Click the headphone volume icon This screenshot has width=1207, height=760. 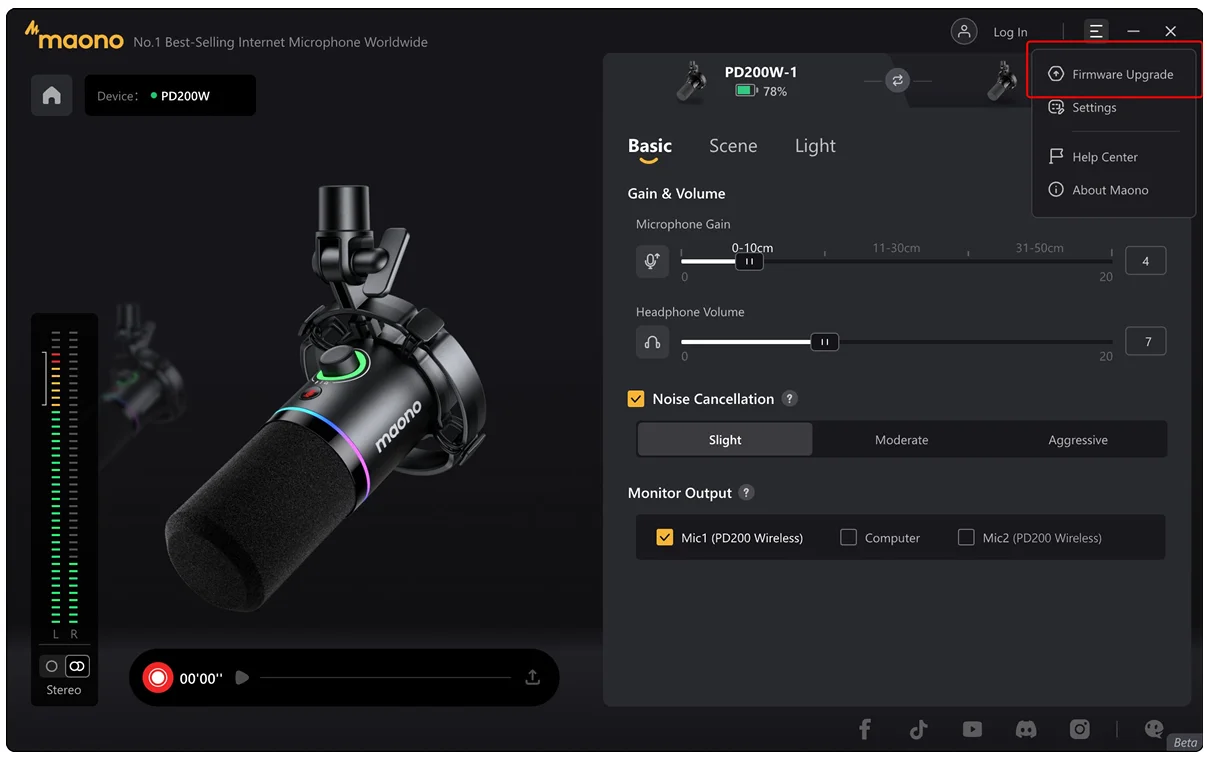click(x=652, y=342)
